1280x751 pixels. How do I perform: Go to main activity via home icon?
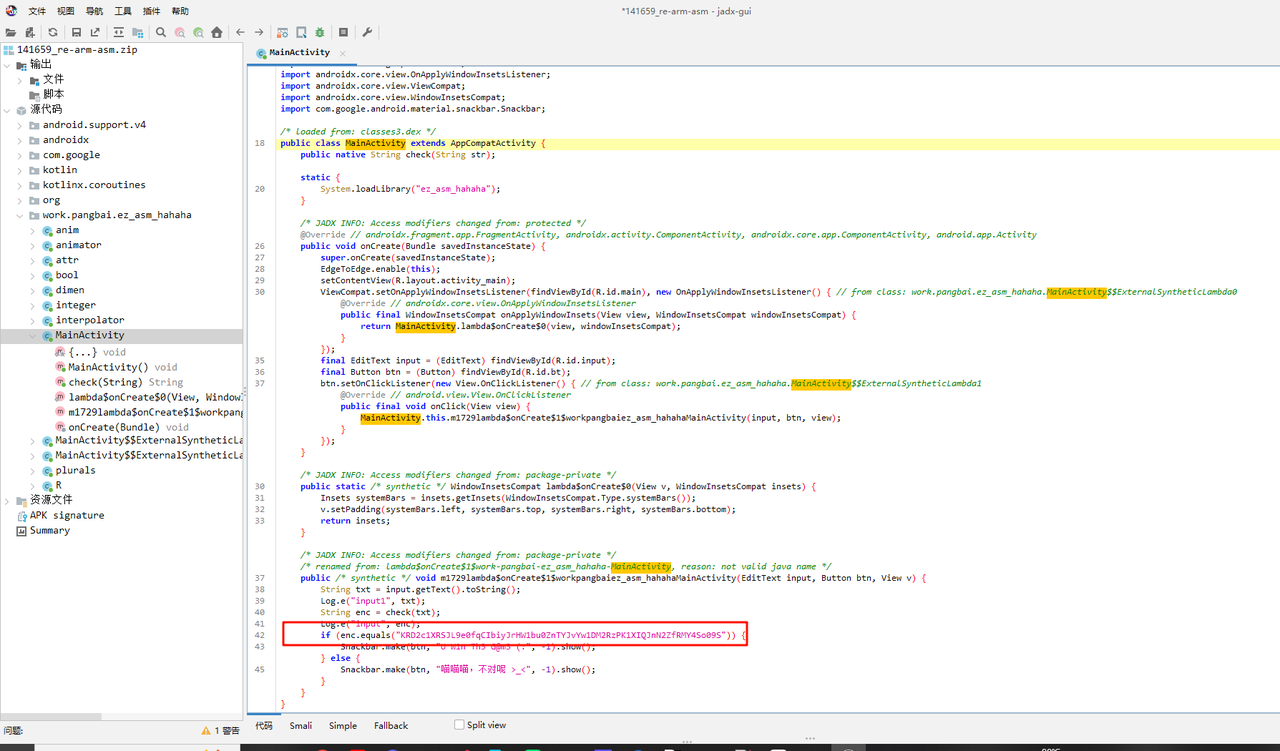click(x=217, y=32)
